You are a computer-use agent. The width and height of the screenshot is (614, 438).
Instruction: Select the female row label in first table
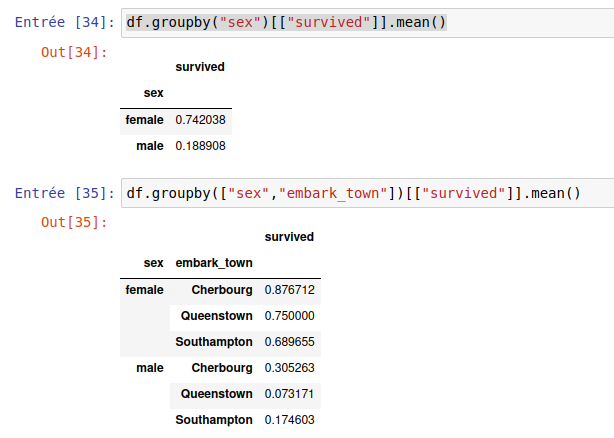145,120
